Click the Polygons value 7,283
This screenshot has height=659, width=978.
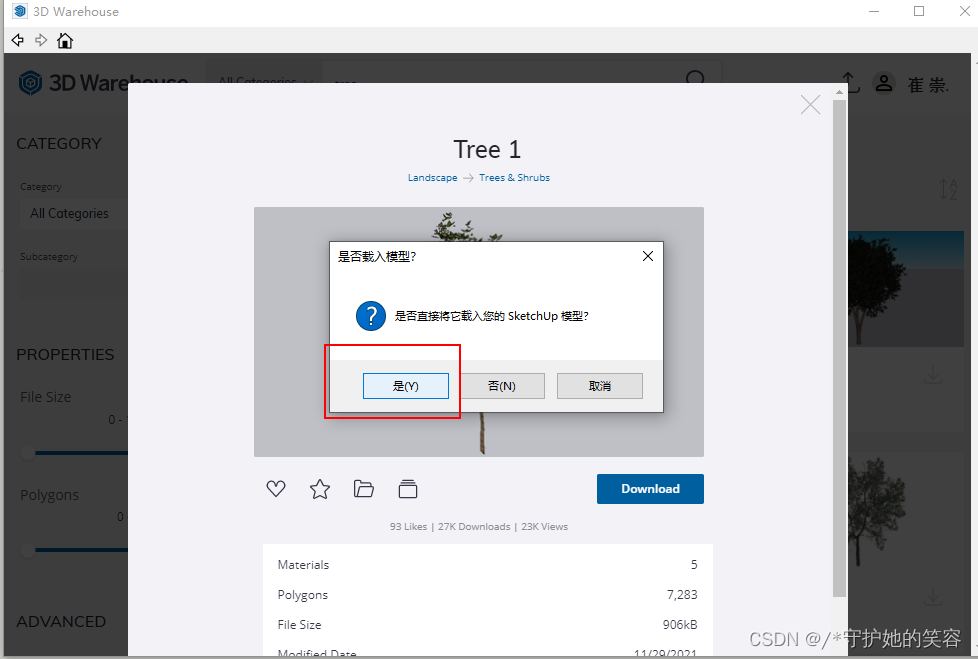coord(682,595)
